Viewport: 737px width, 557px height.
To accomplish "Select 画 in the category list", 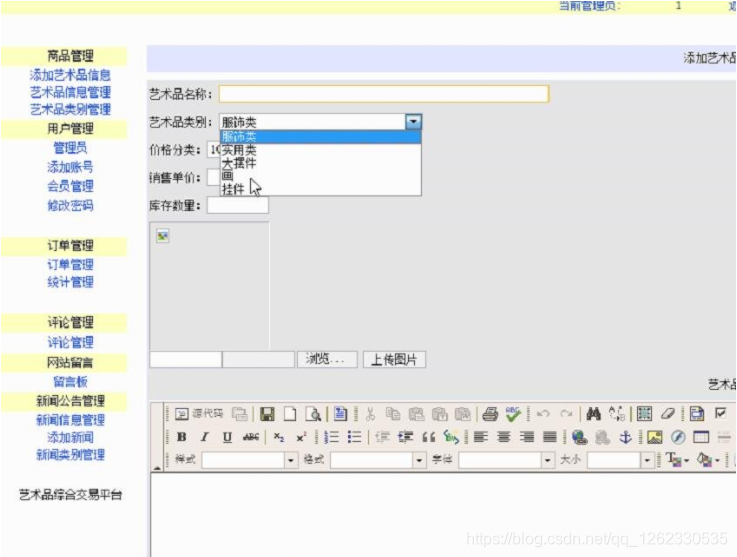I will (x=320, y=176).
